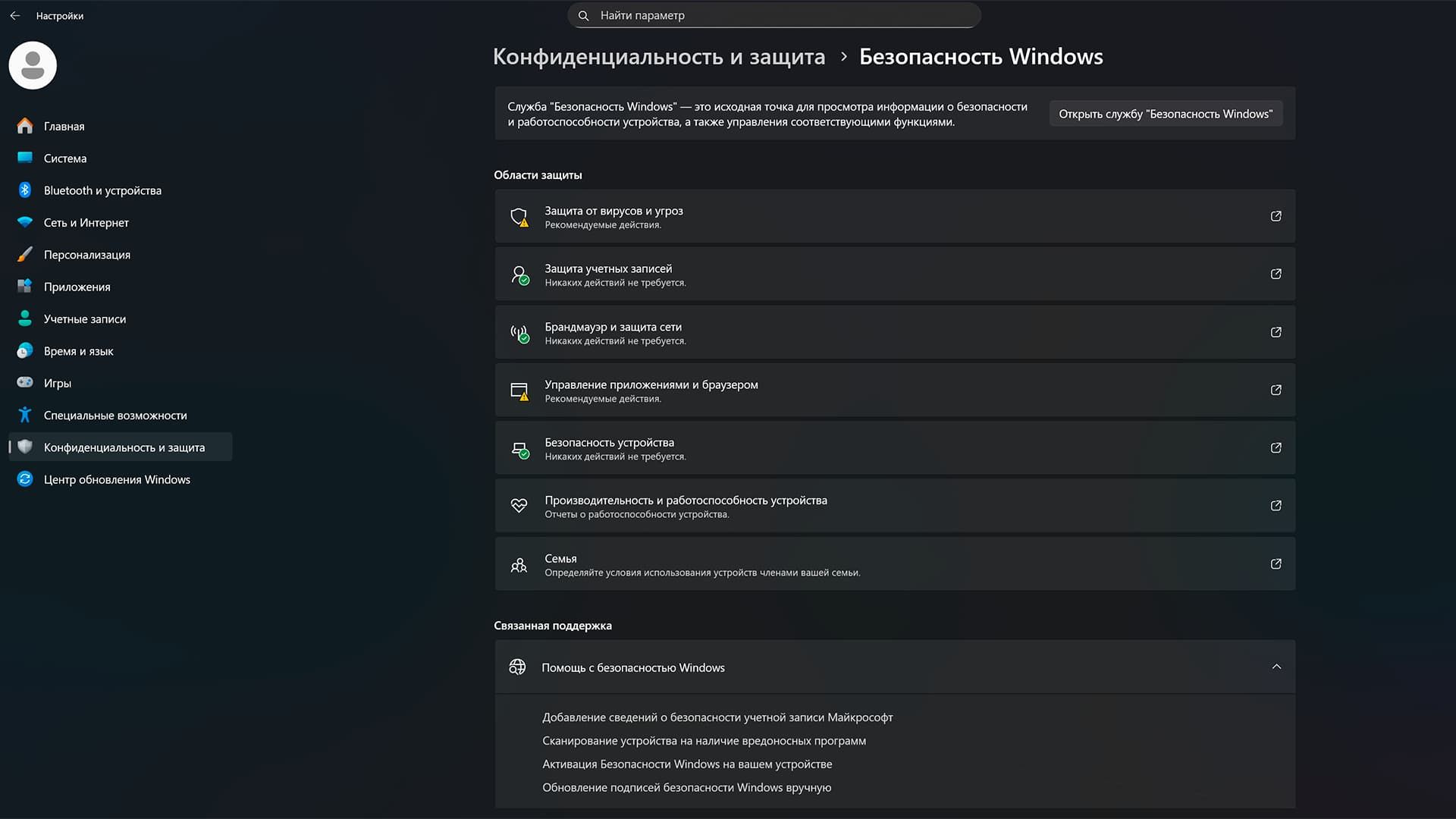Click the user avatar picture
1456x819 pixels.
(32, 65)
